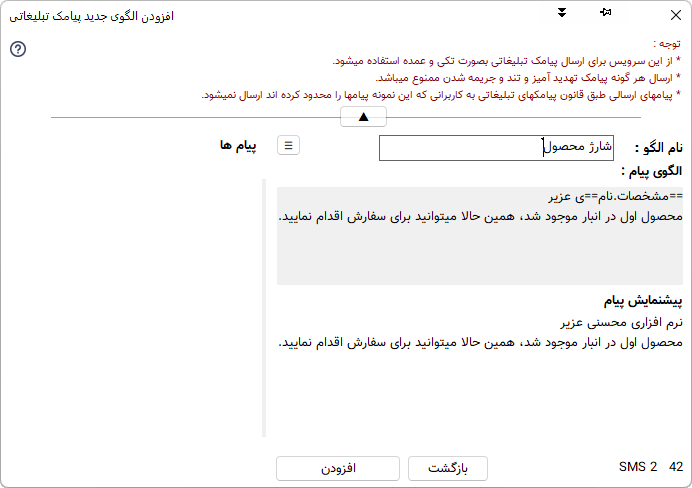Viewport: 692px width, 488px height.
Task: Open the hamburger menu beside پیام ها
Action: coord(288,145)
